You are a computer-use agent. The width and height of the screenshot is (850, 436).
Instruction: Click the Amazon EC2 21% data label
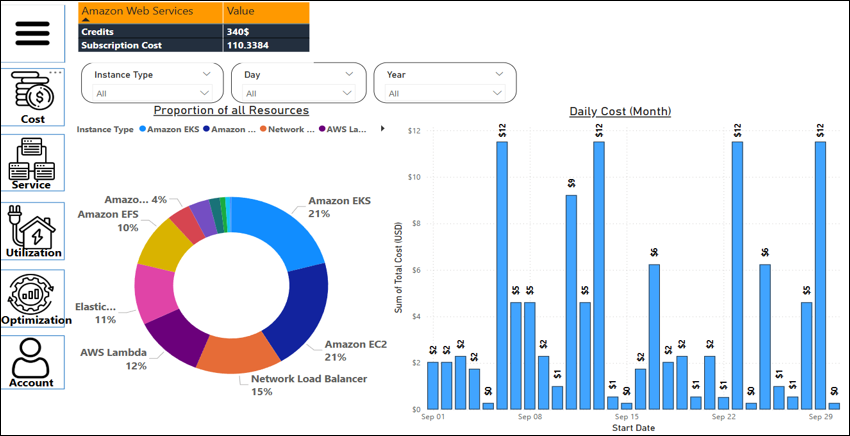click(x=356, y=351)
